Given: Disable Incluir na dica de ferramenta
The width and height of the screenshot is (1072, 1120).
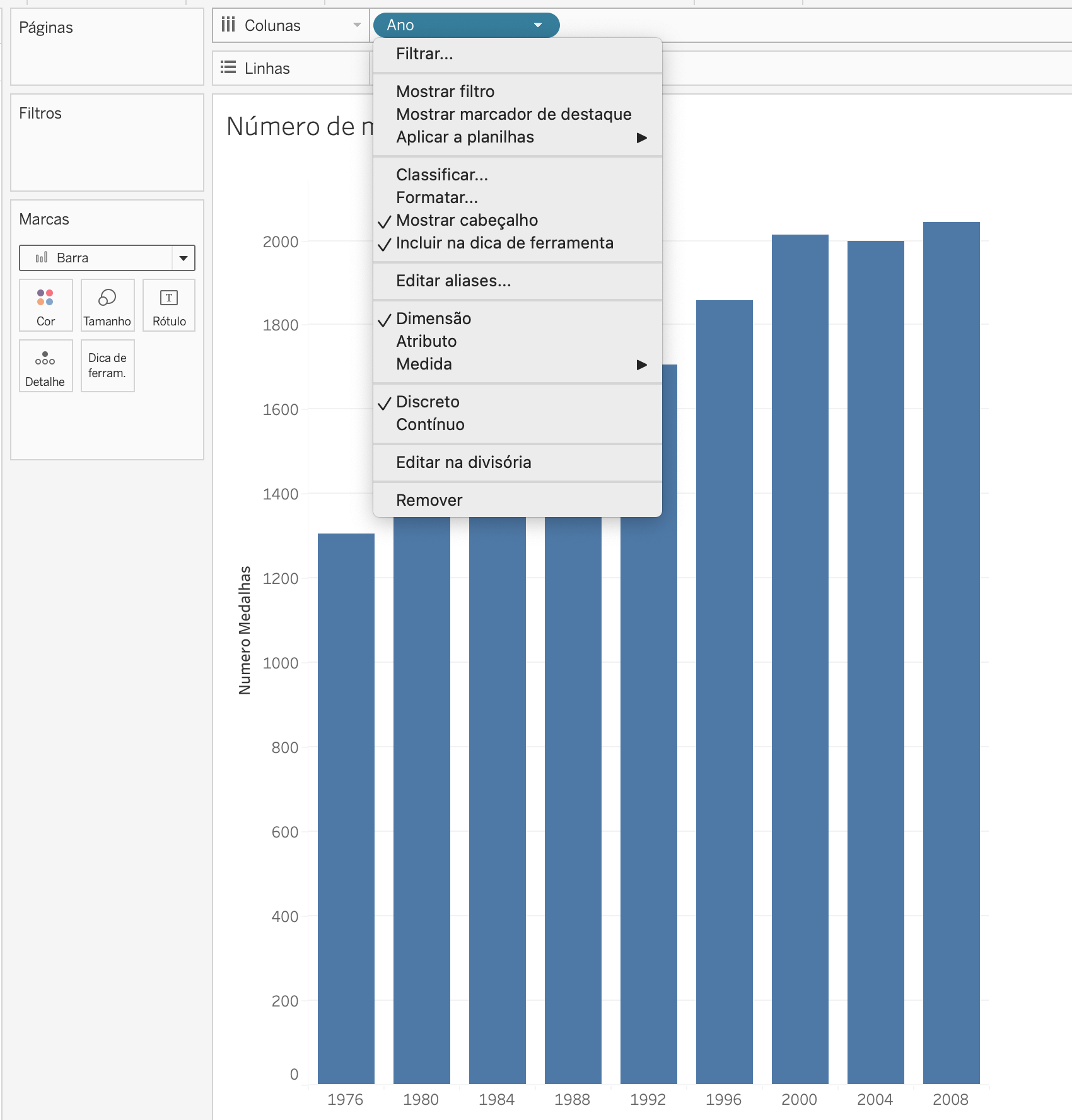Looking at the screenshot, I should tap(504, 243).
